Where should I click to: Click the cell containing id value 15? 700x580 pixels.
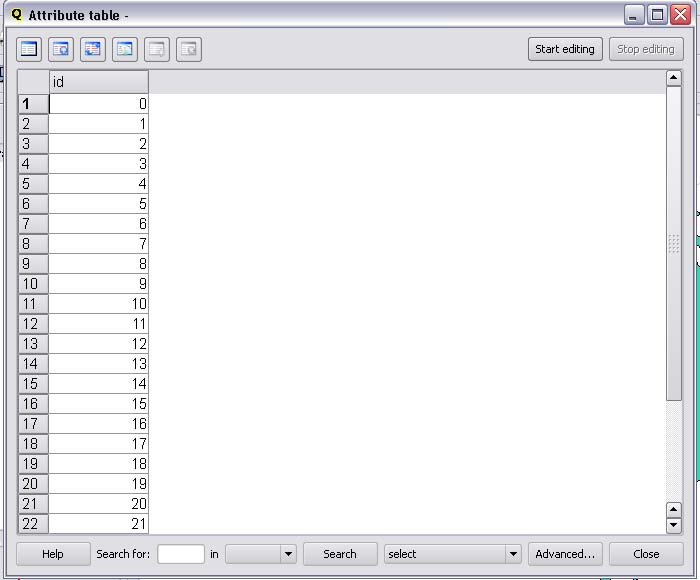pyautogui.click(x=98, y=404)
